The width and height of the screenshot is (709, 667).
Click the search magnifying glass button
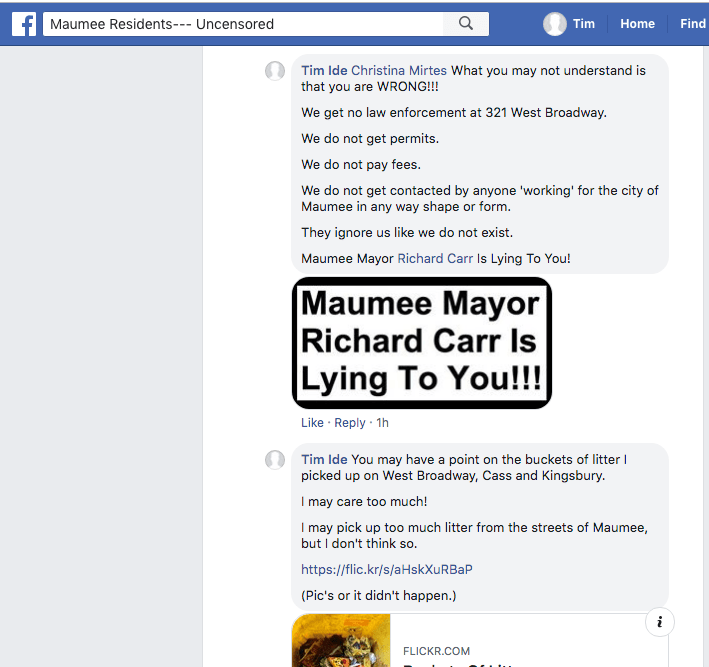(x=466, y=24)
